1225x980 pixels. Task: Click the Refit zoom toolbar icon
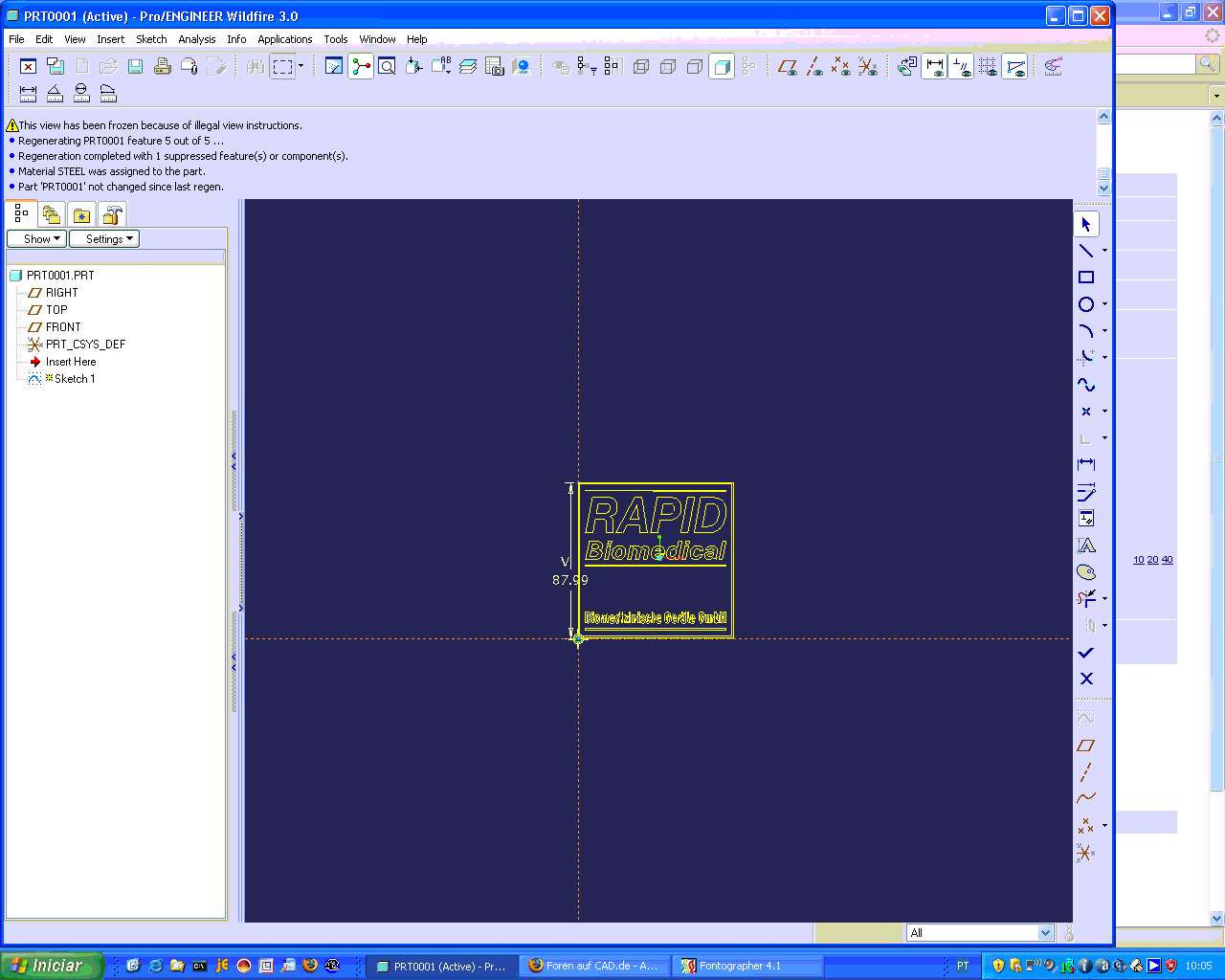[387, 66]
